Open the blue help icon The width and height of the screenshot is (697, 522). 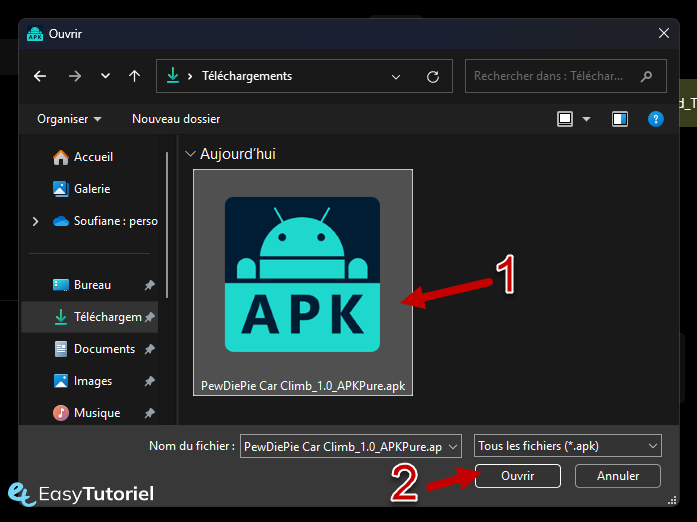coord(656,119)
